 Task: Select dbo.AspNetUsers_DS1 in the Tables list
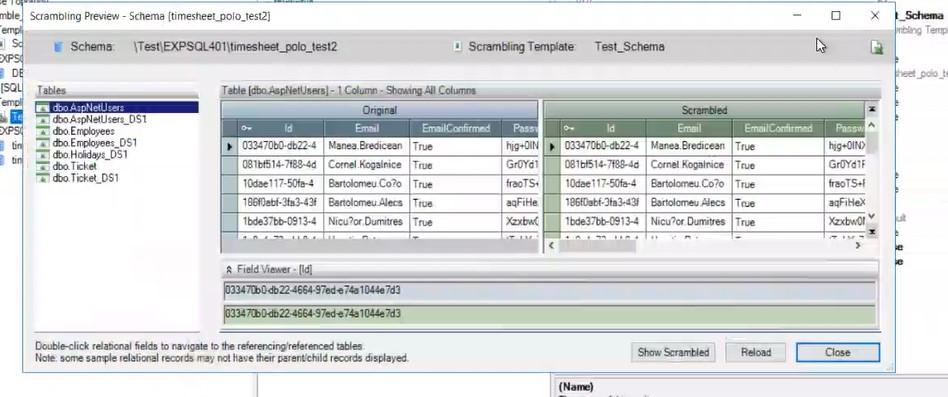click(99, 120)
